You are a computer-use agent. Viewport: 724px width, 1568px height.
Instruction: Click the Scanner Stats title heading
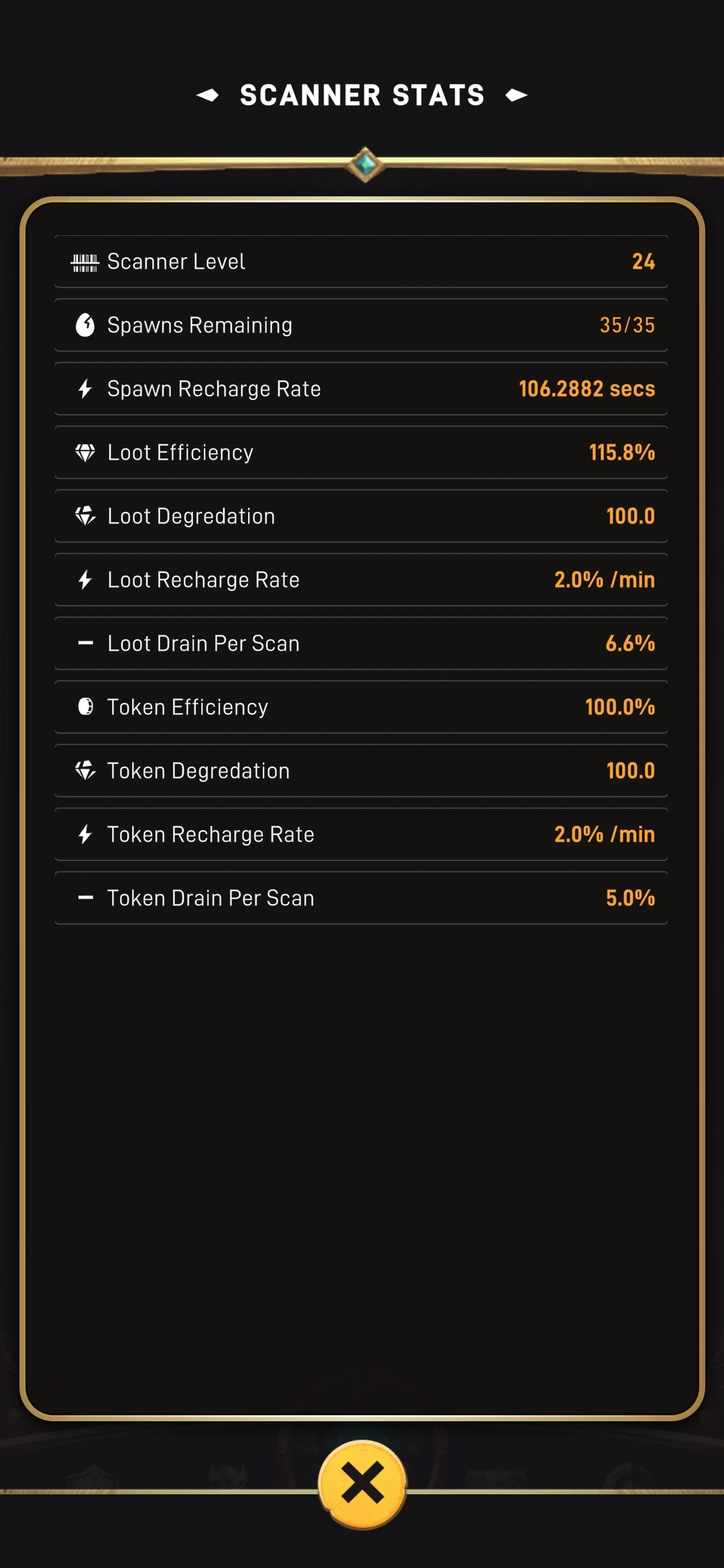[362, 95]
